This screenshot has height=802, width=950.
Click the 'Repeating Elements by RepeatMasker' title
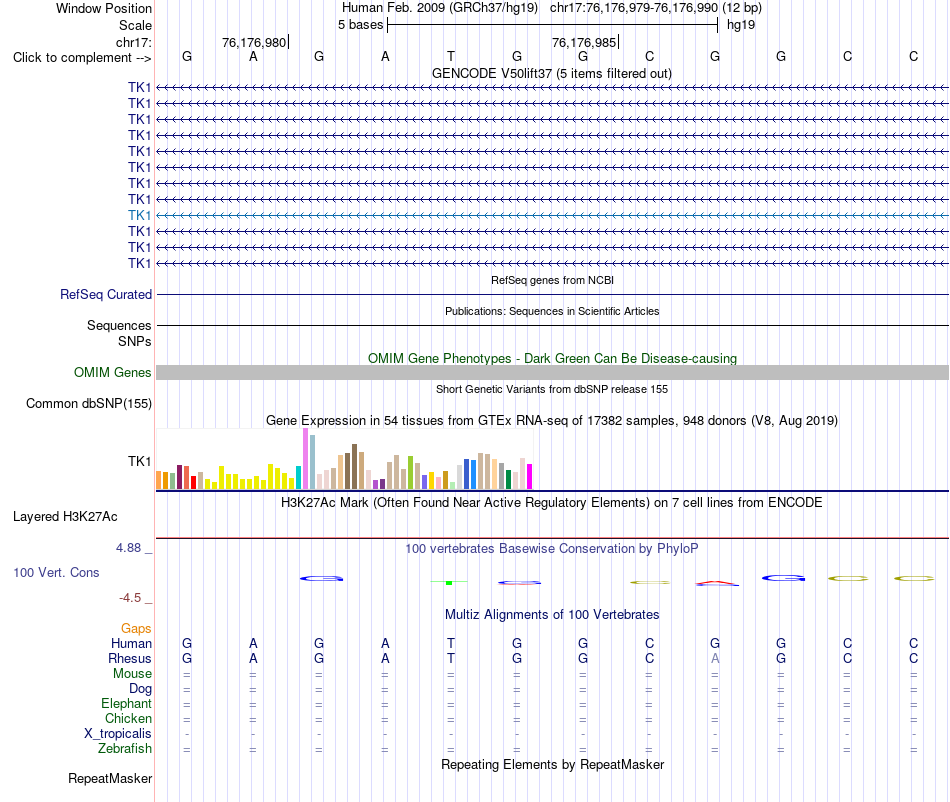coord(552,764)
